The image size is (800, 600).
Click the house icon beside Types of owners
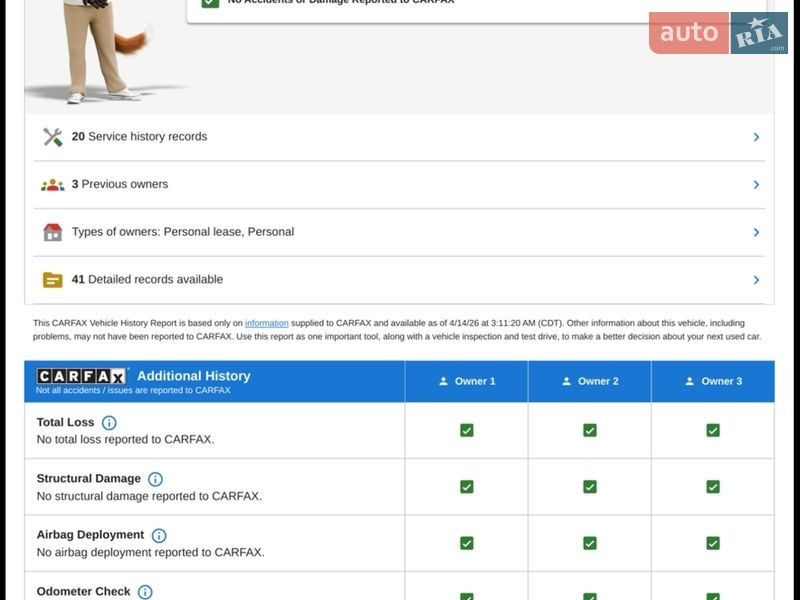(53, 232)
